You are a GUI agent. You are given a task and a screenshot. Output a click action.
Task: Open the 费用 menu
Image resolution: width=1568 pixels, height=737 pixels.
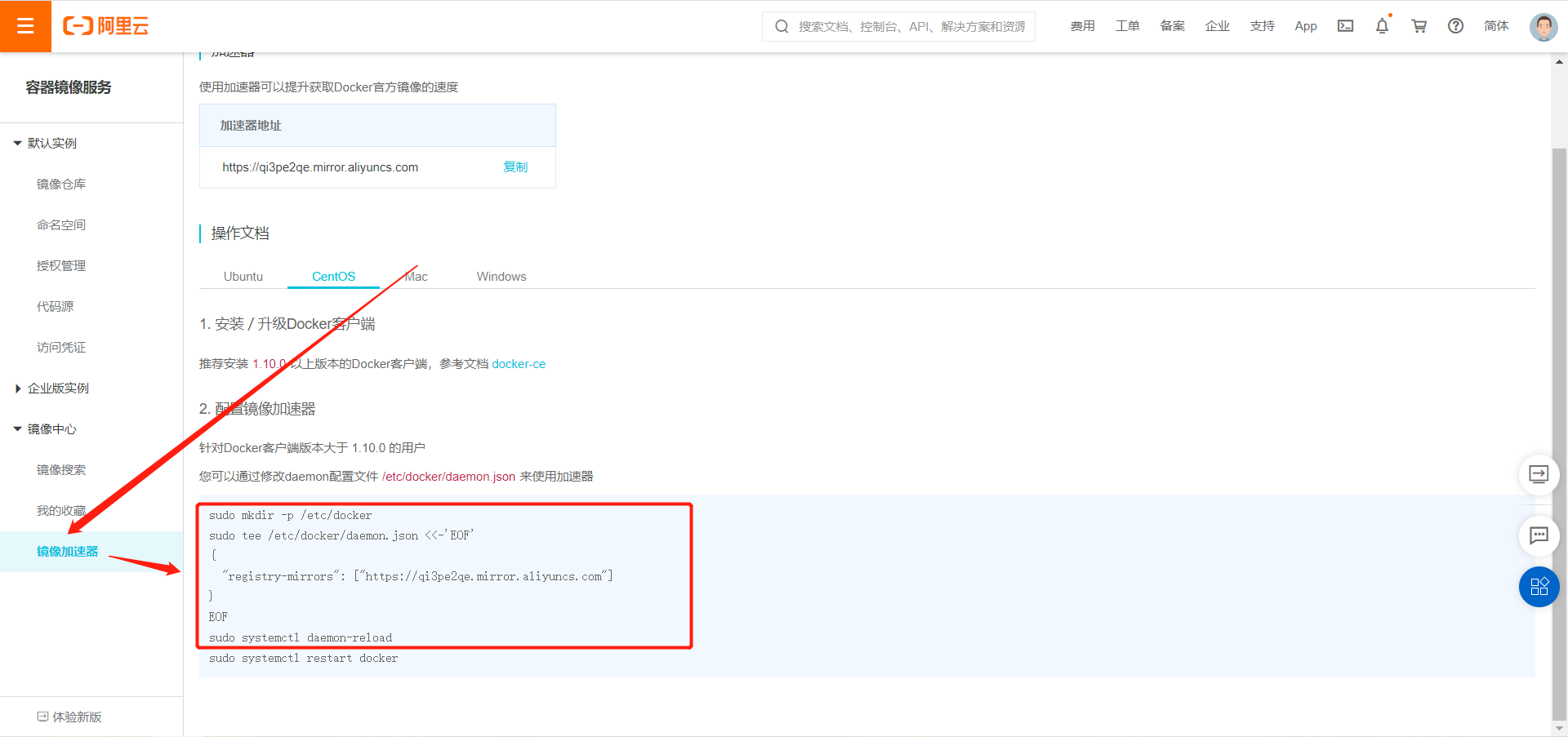point(1082,26)
